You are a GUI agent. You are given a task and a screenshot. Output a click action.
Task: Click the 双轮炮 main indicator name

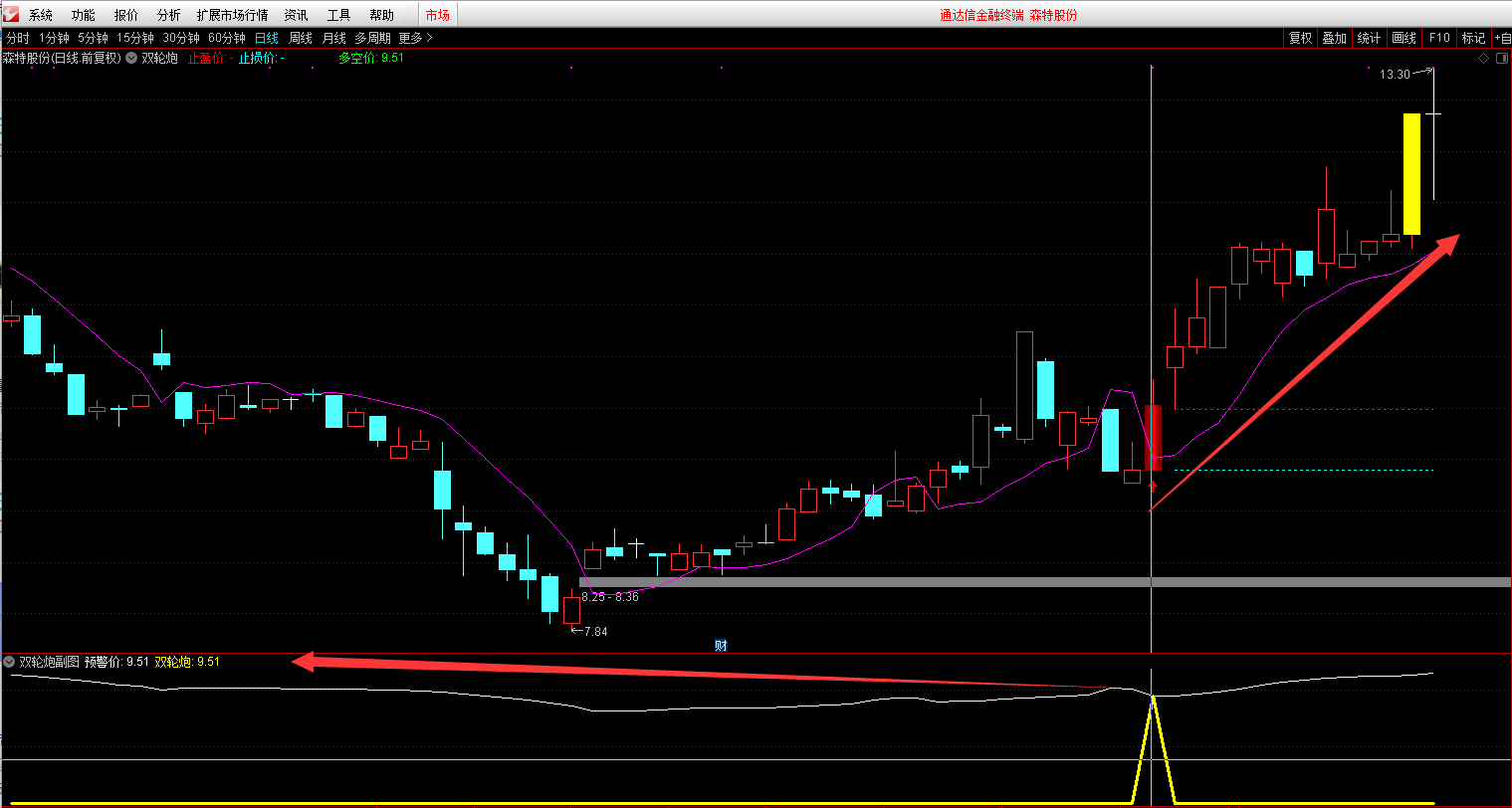(159, 58)
